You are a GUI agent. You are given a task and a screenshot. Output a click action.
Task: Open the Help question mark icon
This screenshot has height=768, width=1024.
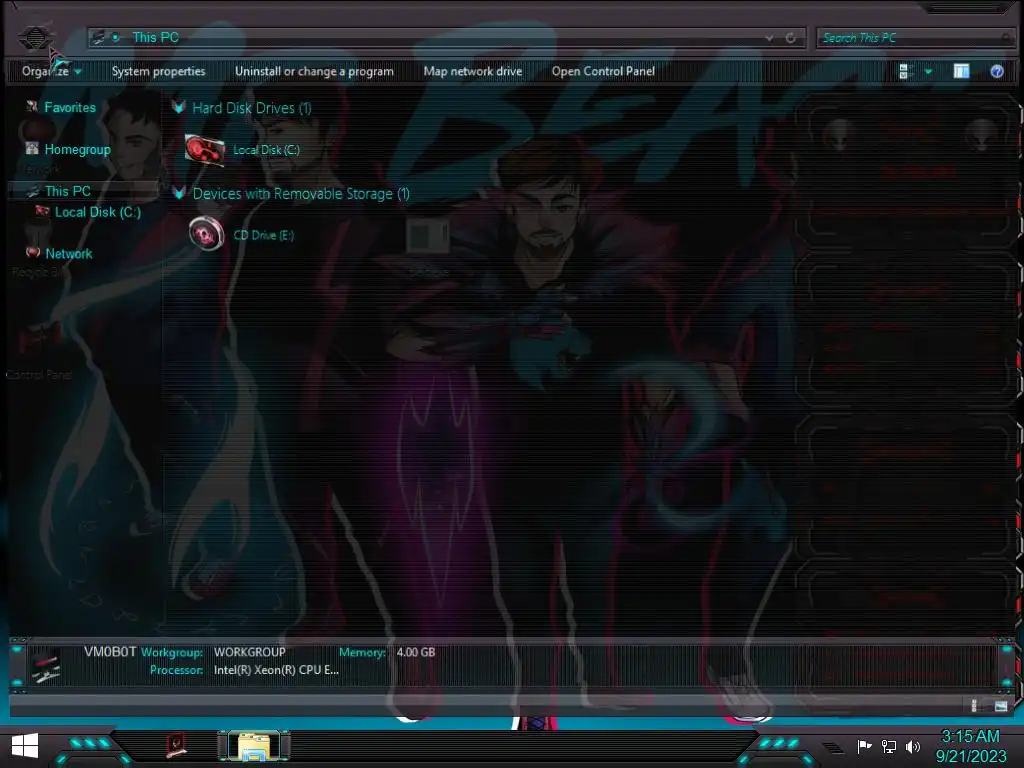(x=997, y=71)
